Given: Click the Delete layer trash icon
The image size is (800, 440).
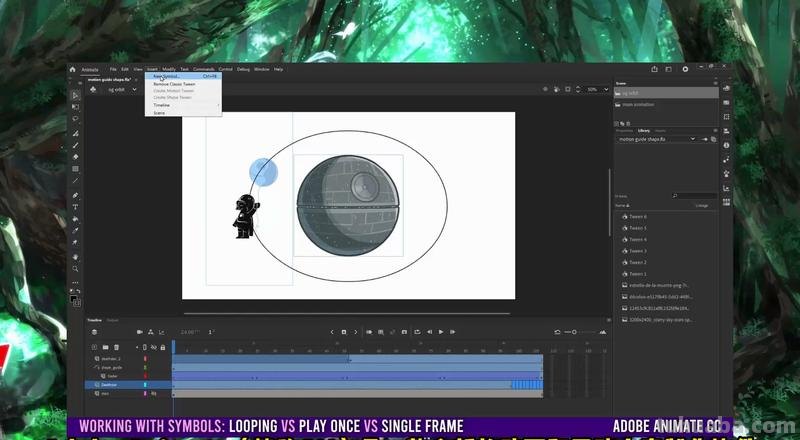Looking at the screenshot, I should (x=116, y=347).
